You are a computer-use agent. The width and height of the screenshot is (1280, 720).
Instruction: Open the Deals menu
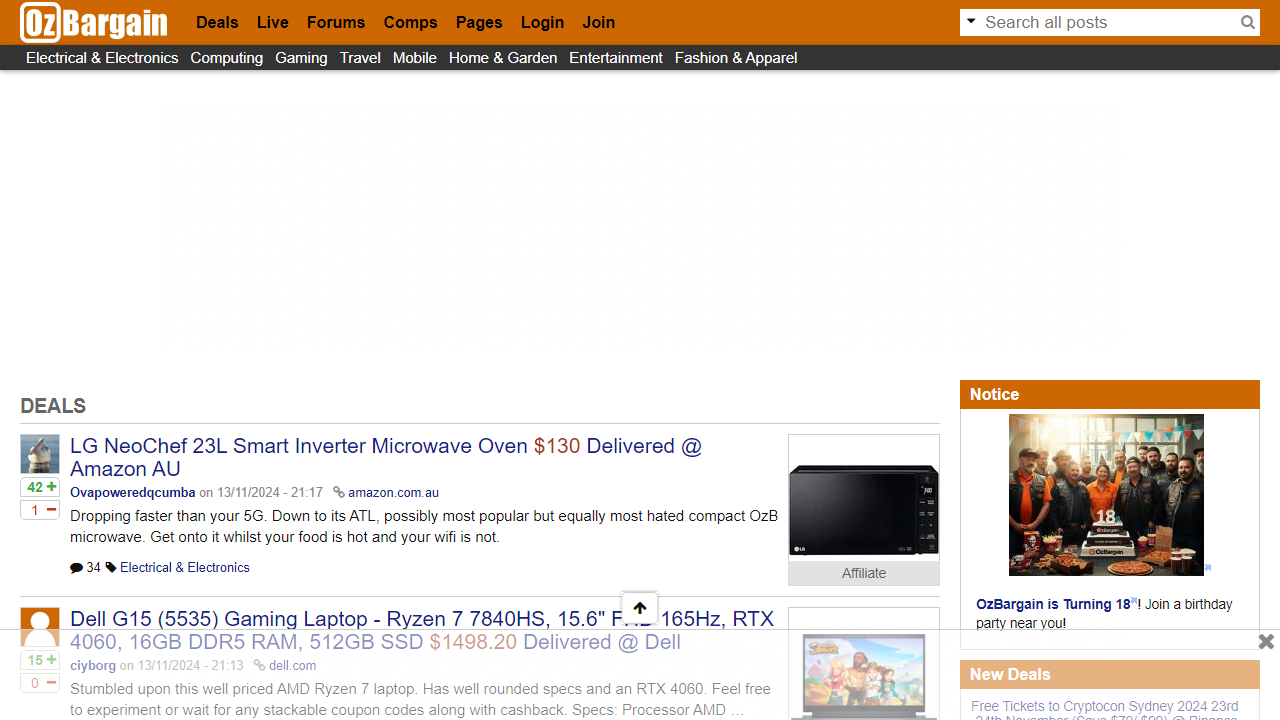pyautogui.click(x=217, y=22)
